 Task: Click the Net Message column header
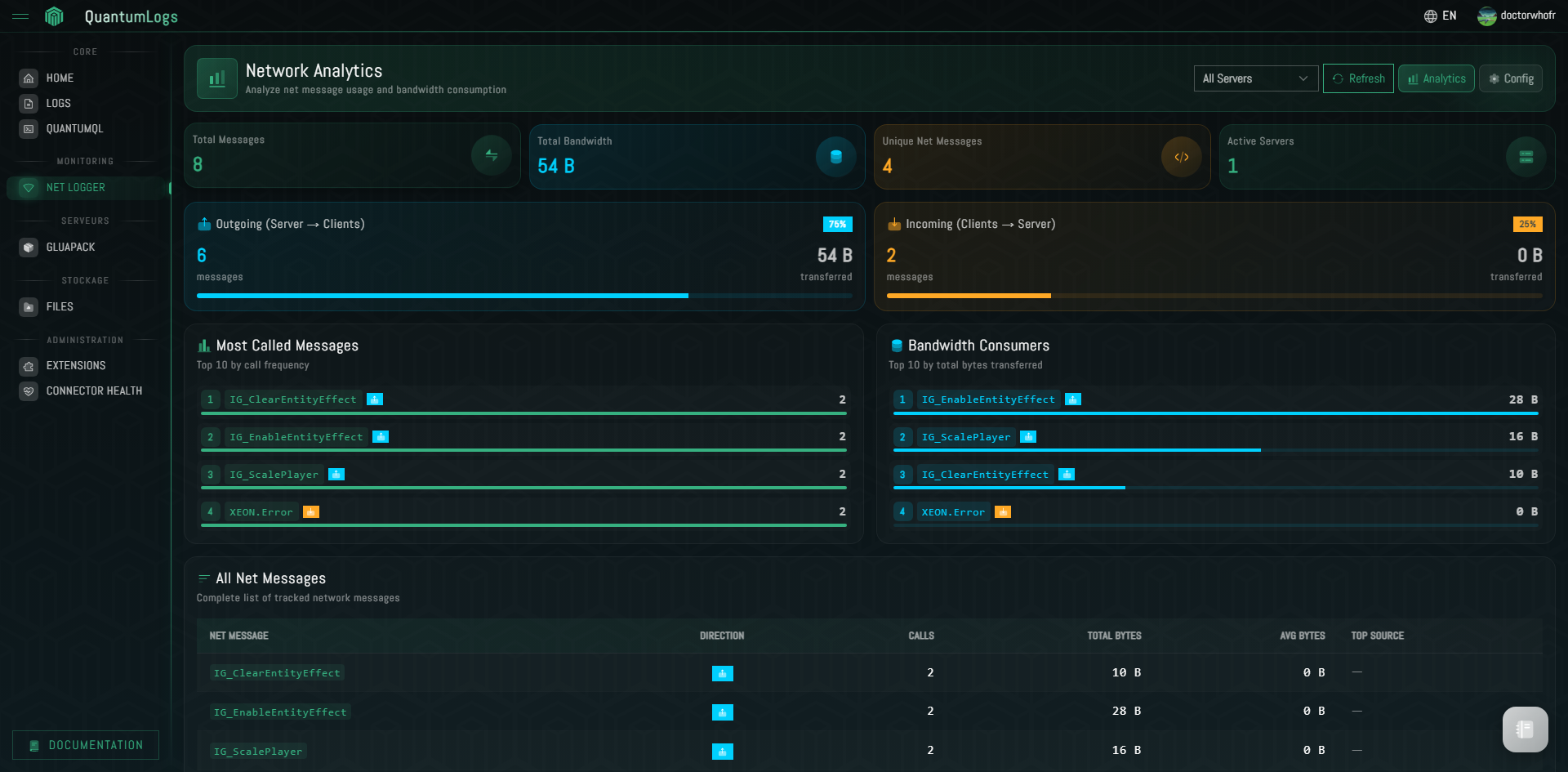point(238,636)
